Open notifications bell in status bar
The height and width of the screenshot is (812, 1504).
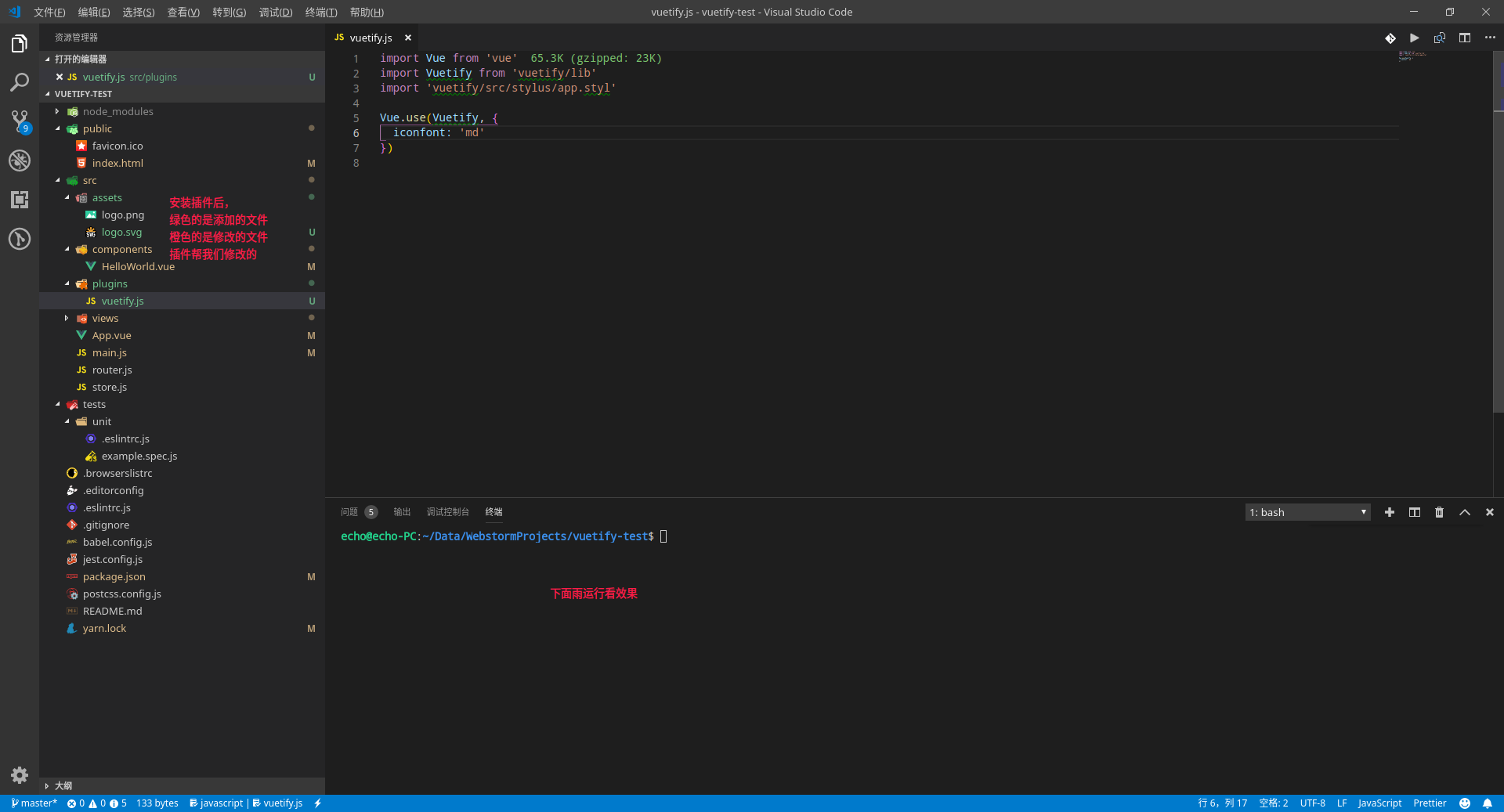1488,803
